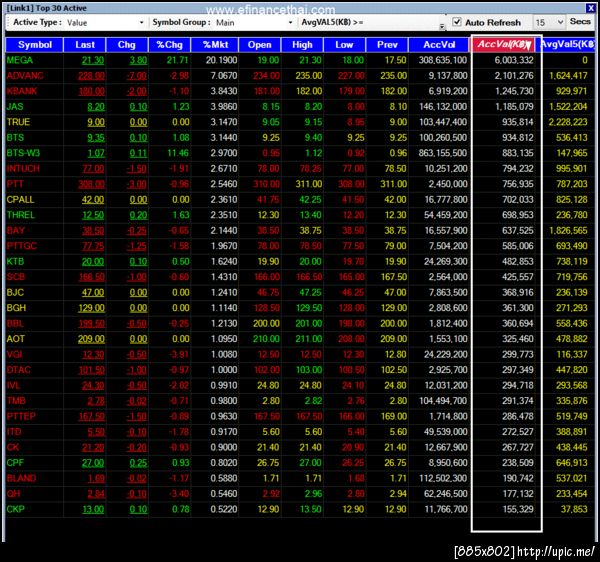This screenshot has width=600, height=562.
Task: Sort by the Symbol column header
Action: point(34,45)
